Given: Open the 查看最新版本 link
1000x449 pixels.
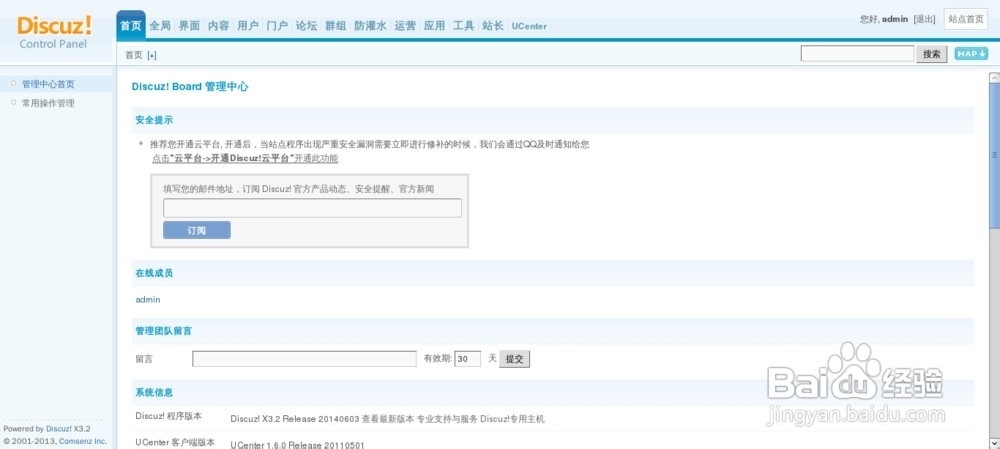Looking at the screenshot, I should click(388, 419).
